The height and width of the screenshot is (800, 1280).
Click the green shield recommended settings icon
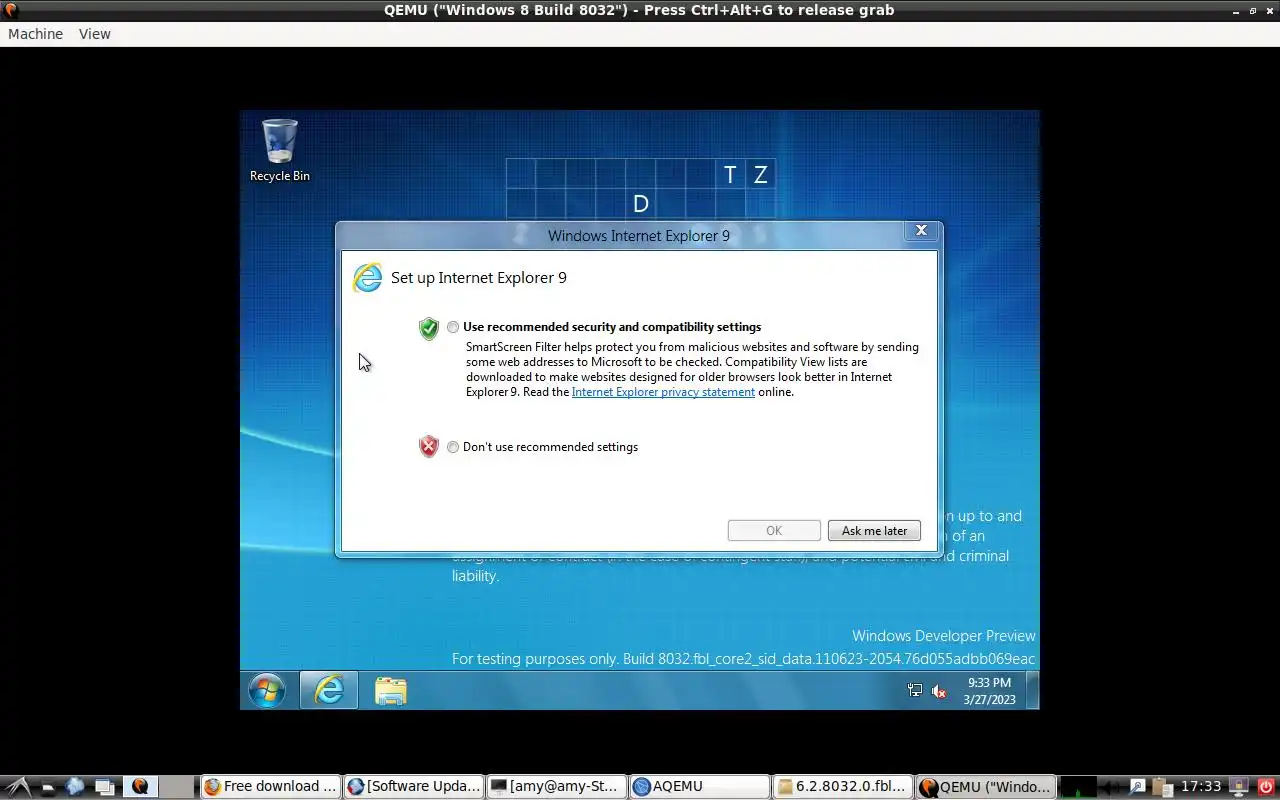pyautogui.click(x=429, y=328)
